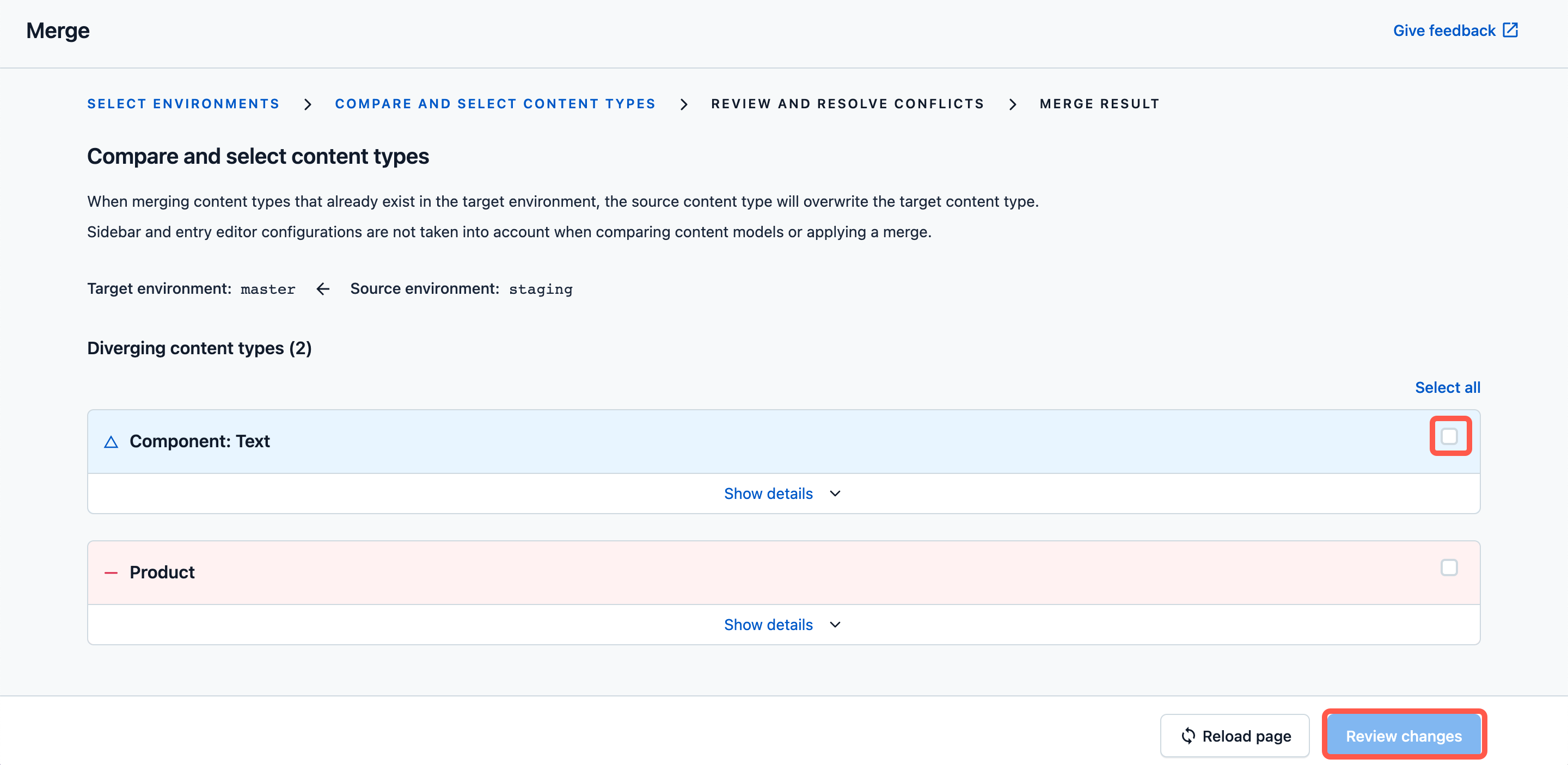Click the Reload page button

(x=1234, y=736)
